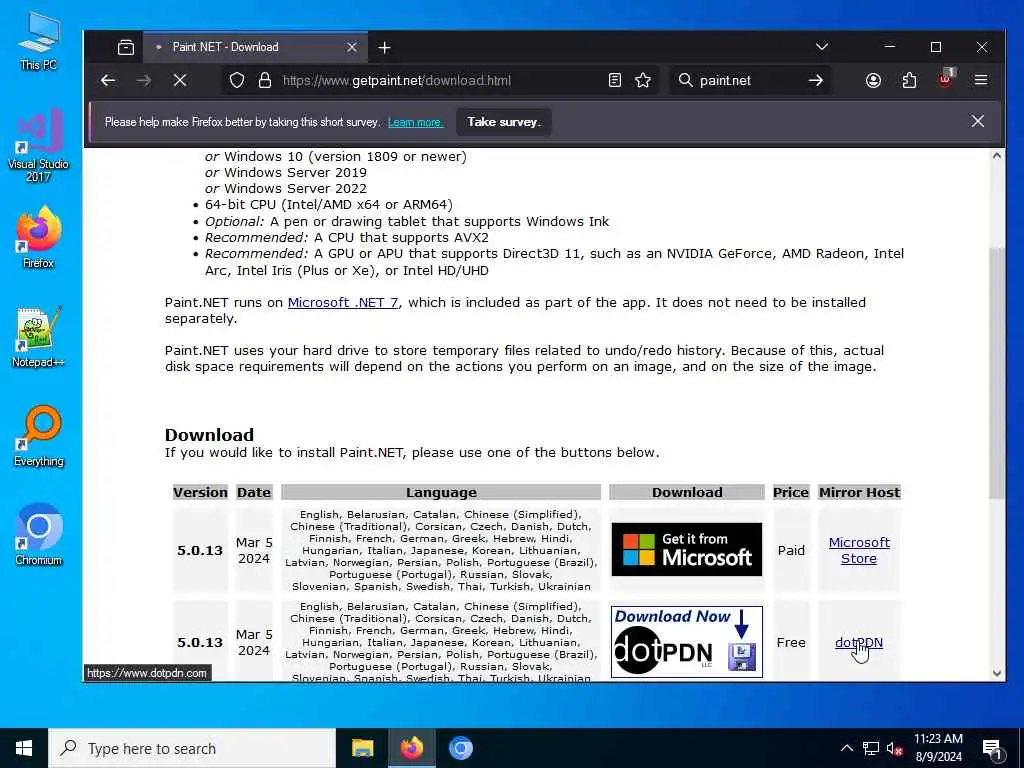The width and height of the screenshot is (1024, 768).
Task: Close the Paint.NET - Download tab
Action: click(x=351, y=47)
